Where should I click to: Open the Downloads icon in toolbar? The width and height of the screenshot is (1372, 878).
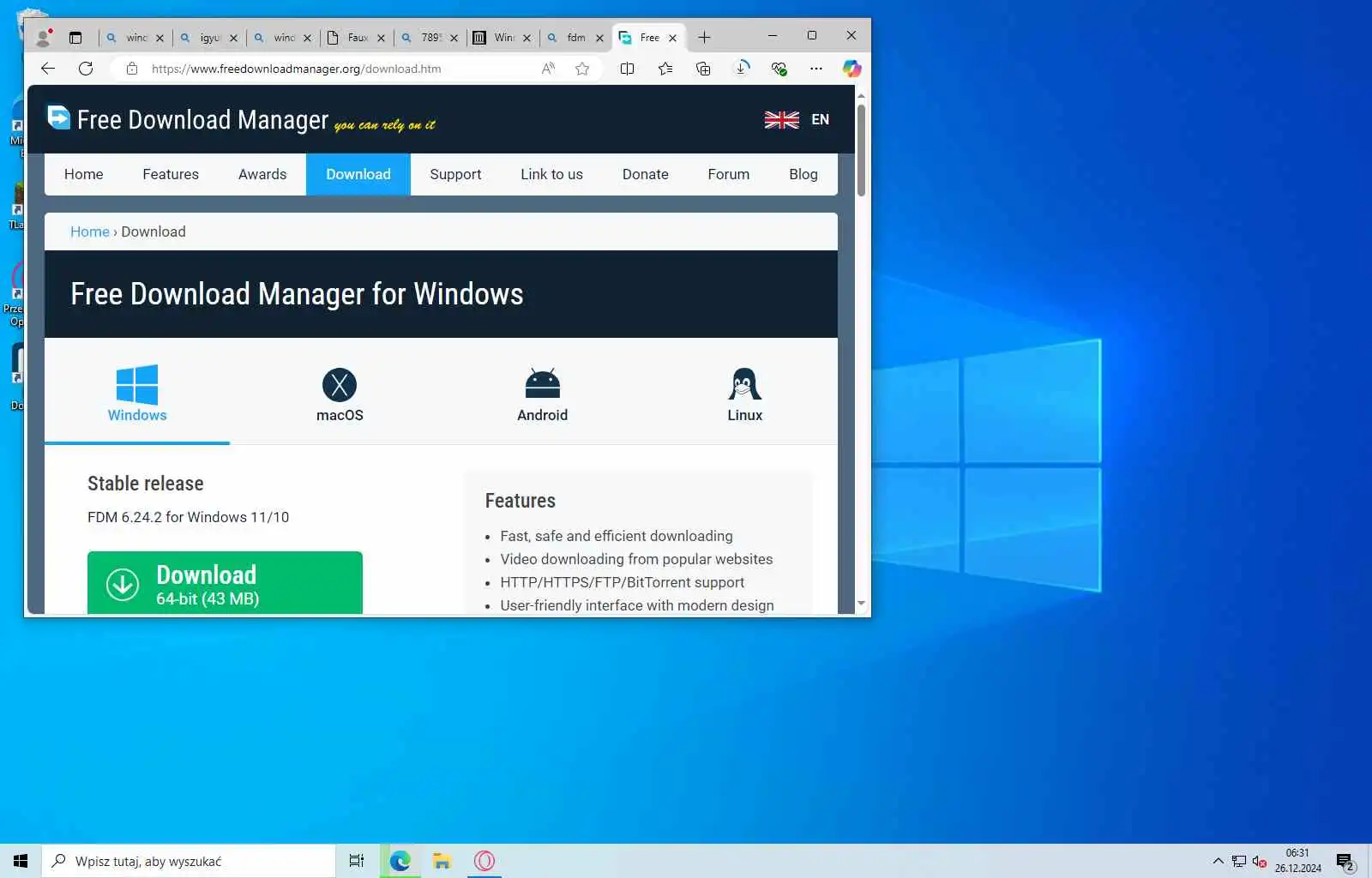pyautogui.click(x=742, y=68)
